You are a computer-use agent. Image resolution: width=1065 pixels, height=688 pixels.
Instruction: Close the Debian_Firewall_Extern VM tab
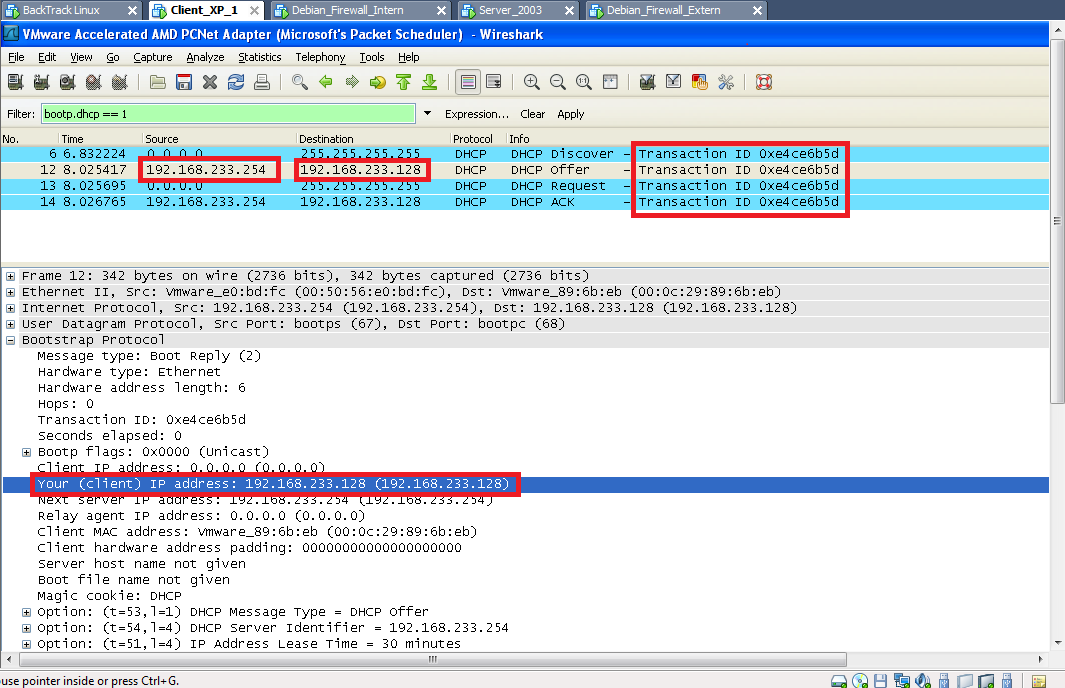pyautogui.click(x=757, y=10)
